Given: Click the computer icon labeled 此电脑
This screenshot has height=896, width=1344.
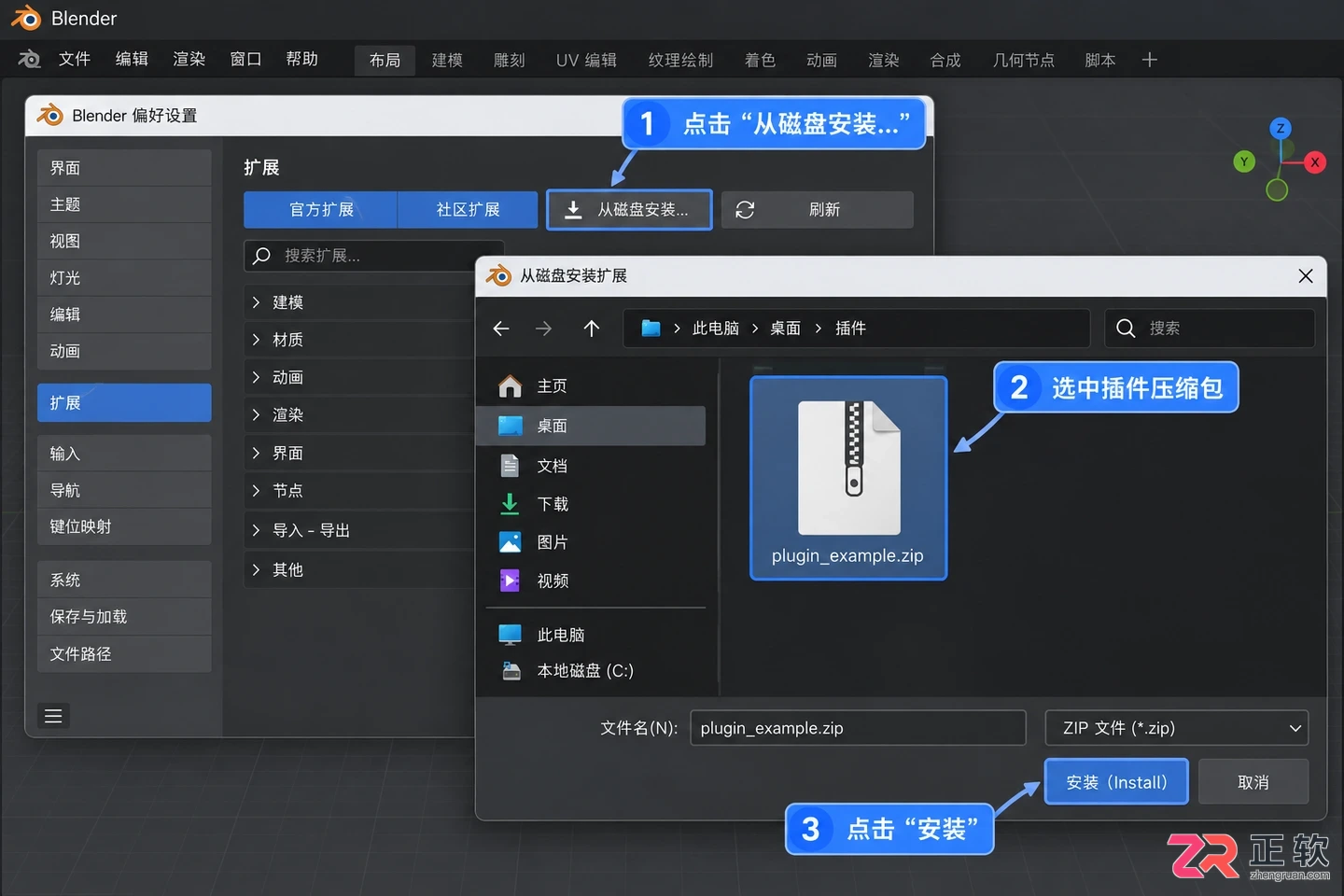Looking at the screenshot, I should click(510, 635).
